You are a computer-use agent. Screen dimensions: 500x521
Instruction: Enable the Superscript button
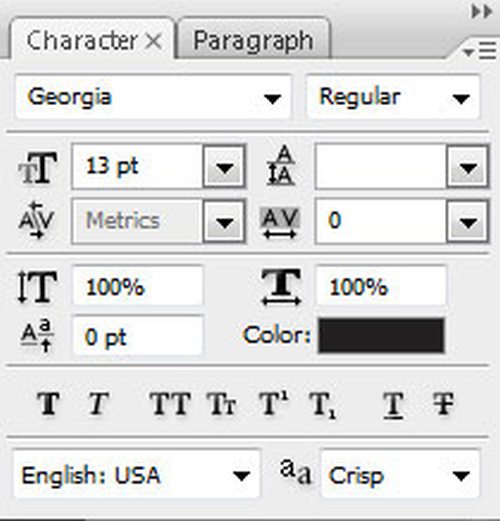coord(274,403)
